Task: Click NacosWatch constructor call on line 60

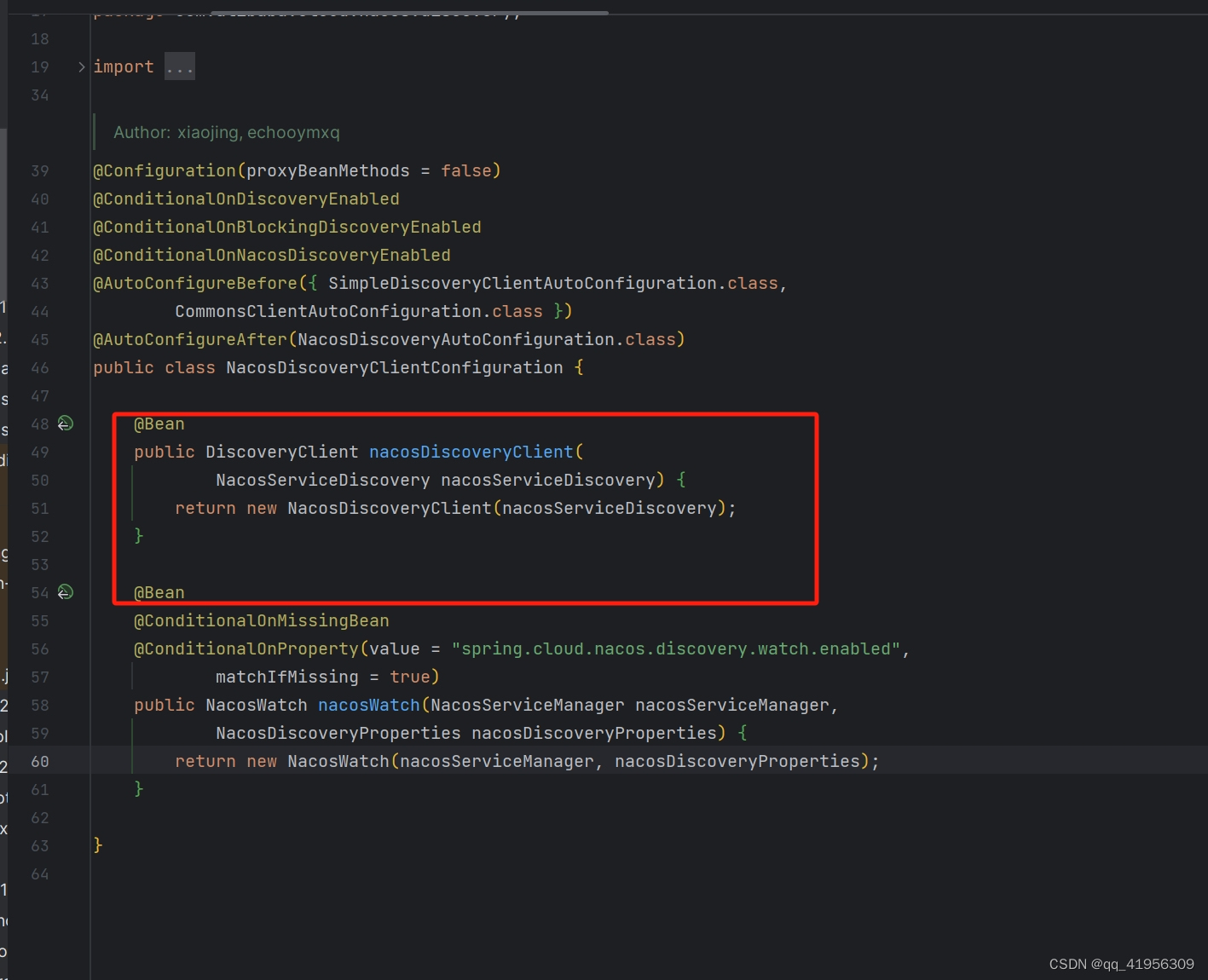Action: point(338,762)
